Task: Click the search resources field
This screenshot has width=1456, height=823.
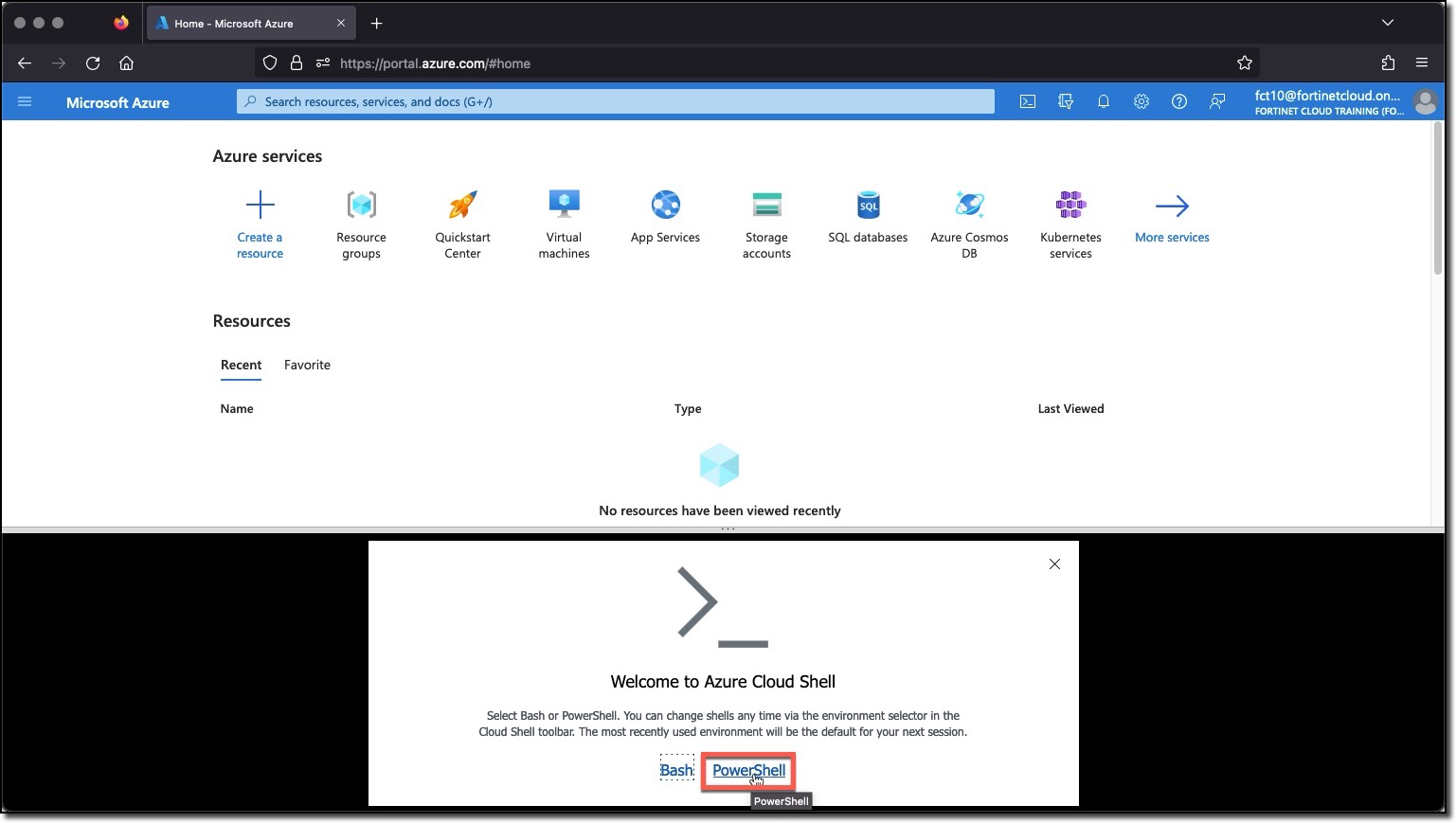Action: pos(616,101)
